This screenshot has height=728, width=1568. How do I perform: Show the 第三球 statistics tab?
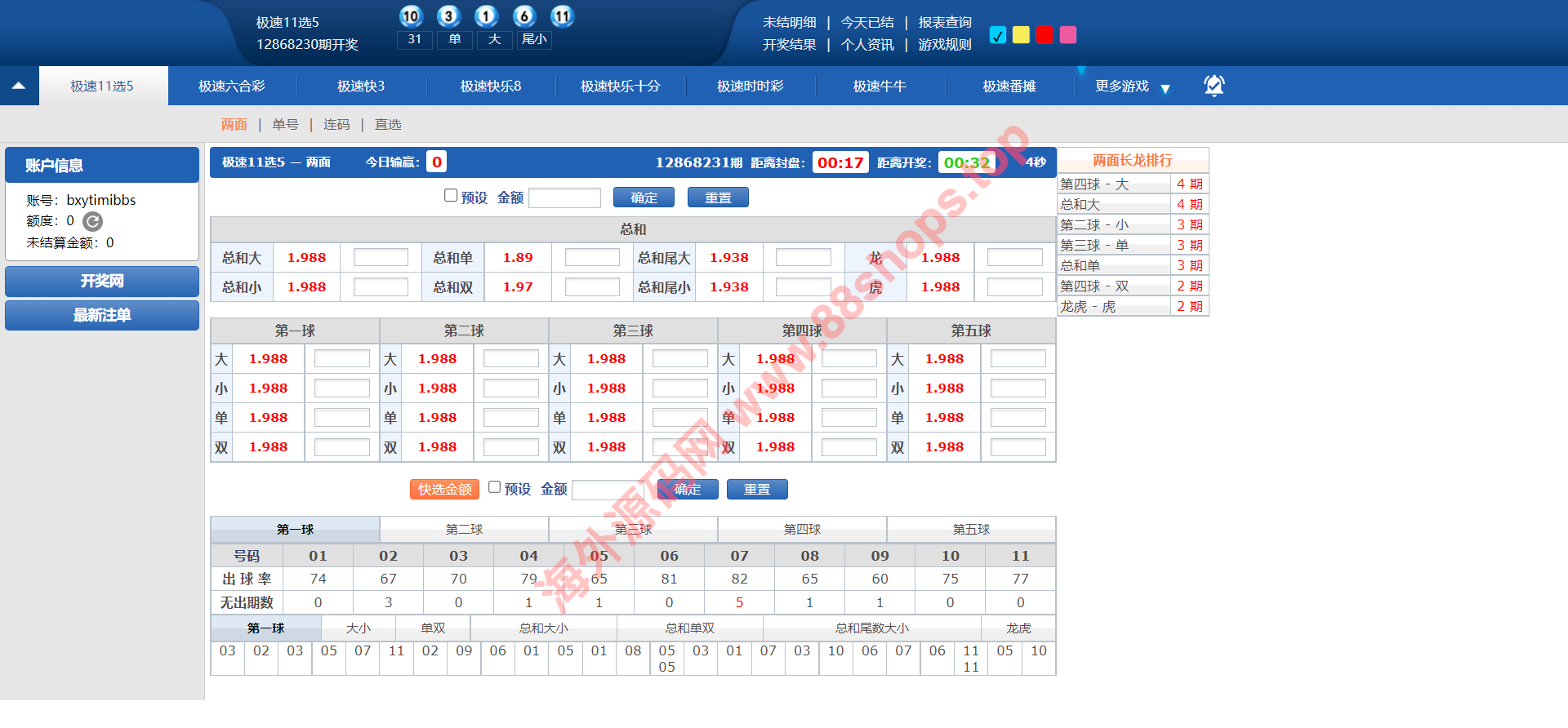point(633,530)
